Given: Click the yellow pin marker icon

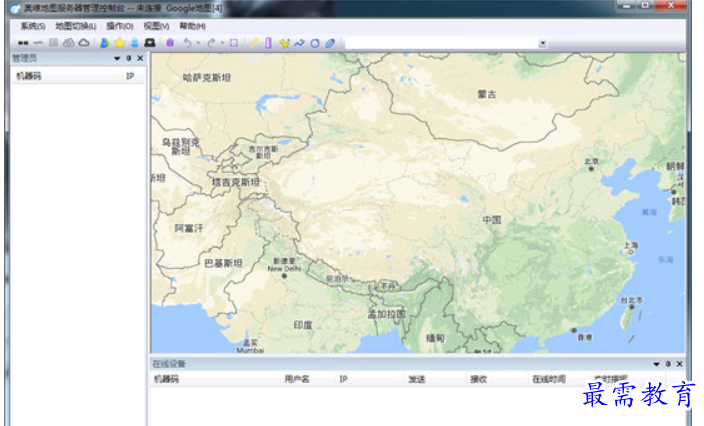Looking at the screenshot, I should [284, 43].
